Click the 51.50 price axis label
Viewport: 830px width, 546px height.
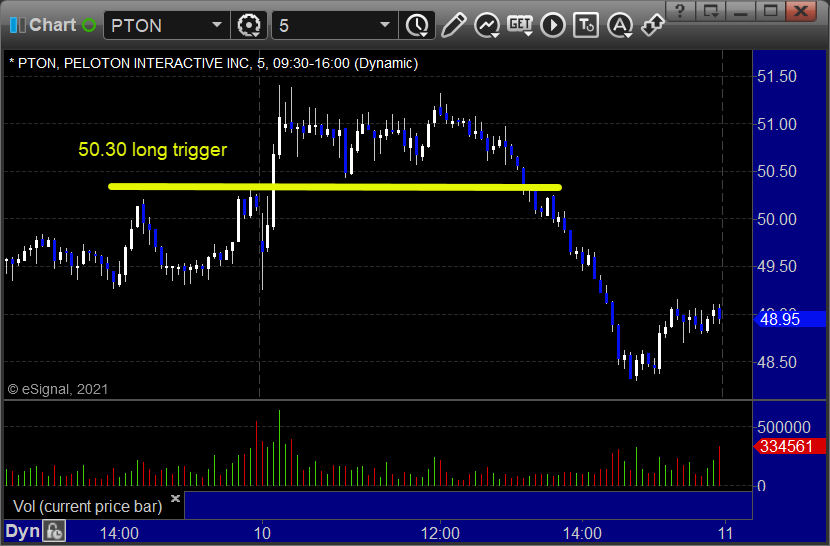[x=777, y=77]
